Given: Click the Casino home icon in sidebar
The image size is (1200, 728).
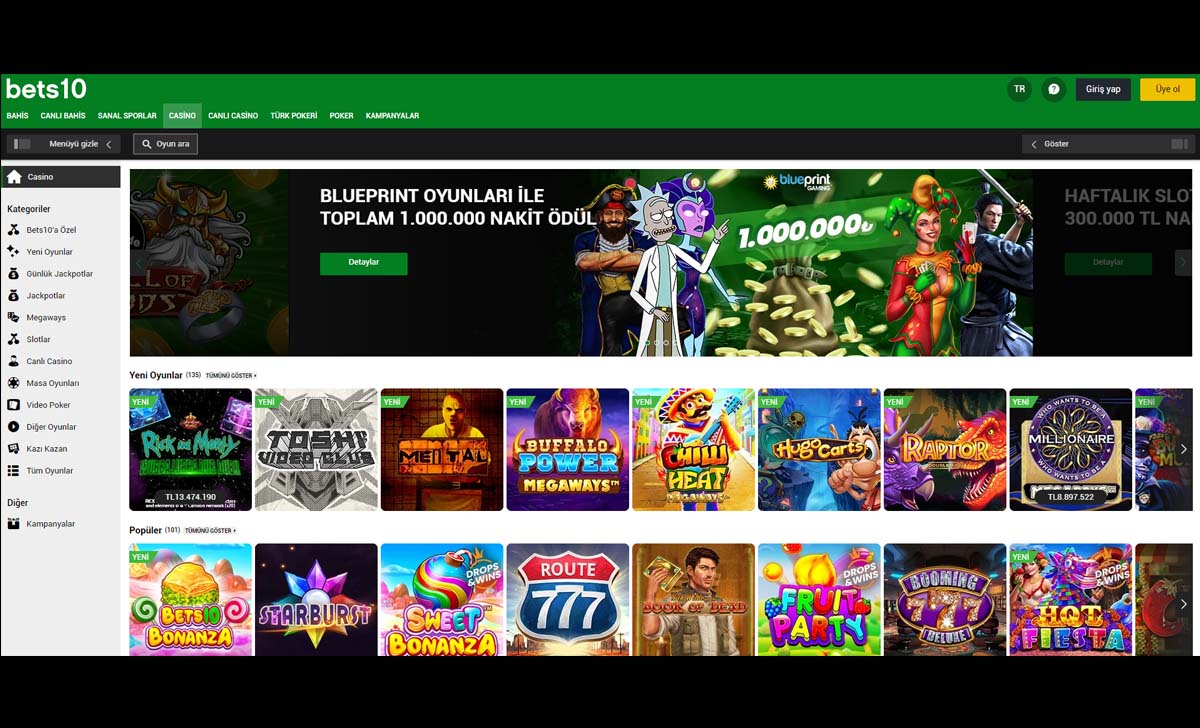Looking at the screenshot, I should pyautogui.click(x=14, y=177).
